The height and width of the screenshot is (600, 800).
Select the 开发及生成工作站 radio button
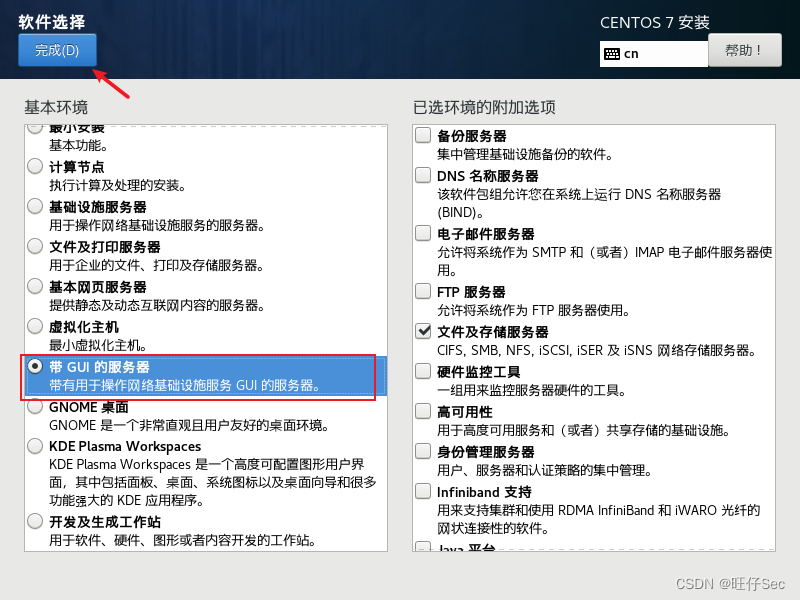(x=35, y=521)
